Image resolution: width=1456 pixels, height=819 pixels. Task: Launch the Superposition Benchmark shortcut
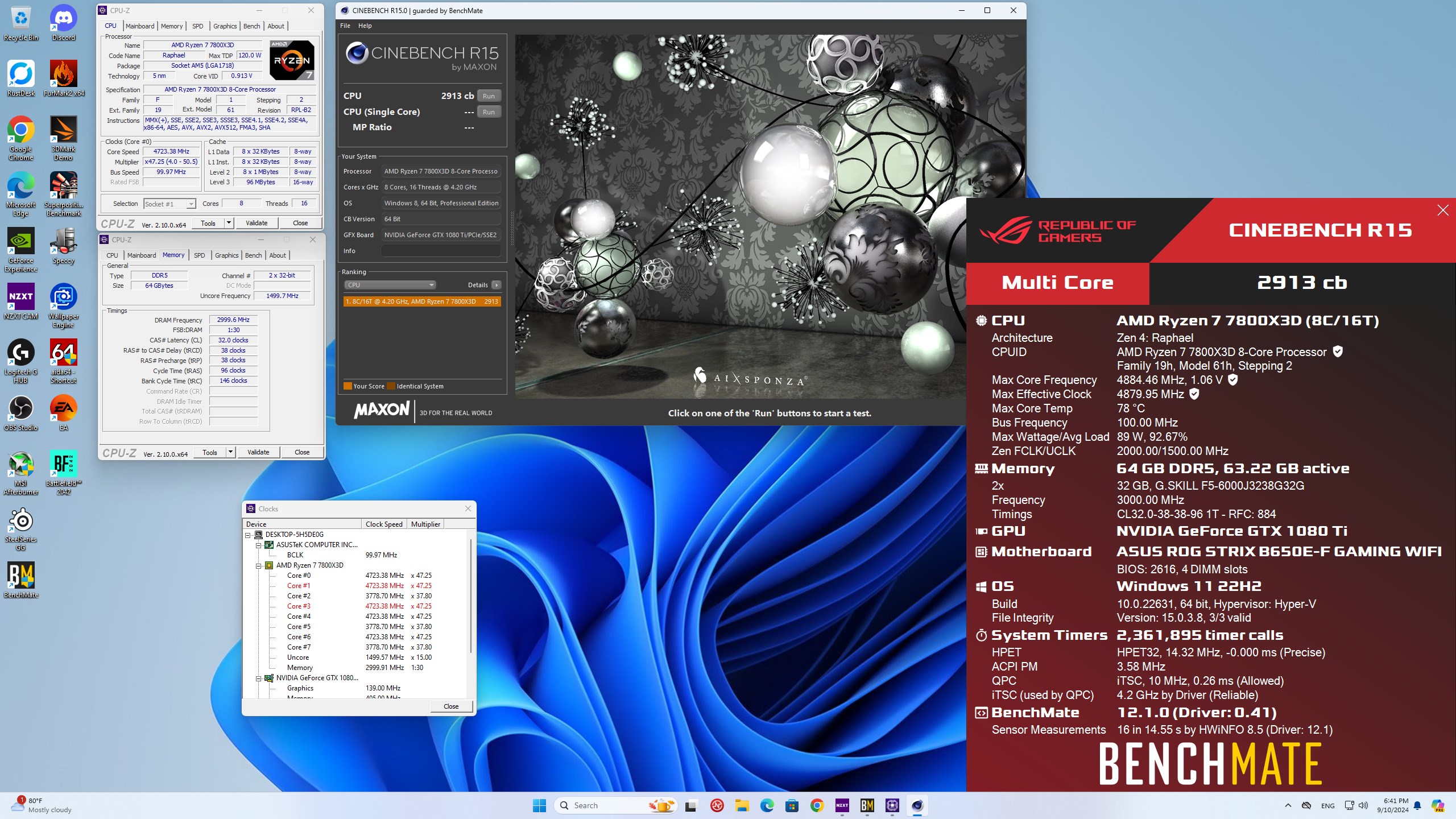(x=64, y=194)
